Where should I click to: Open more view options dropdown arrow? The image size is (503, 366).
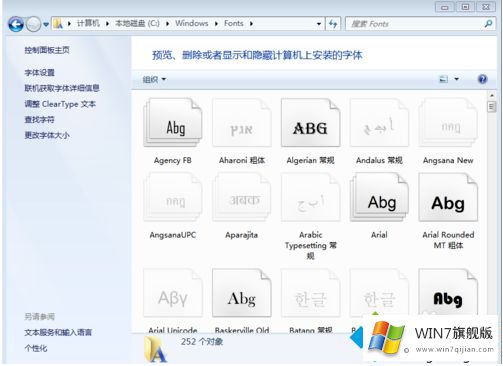457,79
